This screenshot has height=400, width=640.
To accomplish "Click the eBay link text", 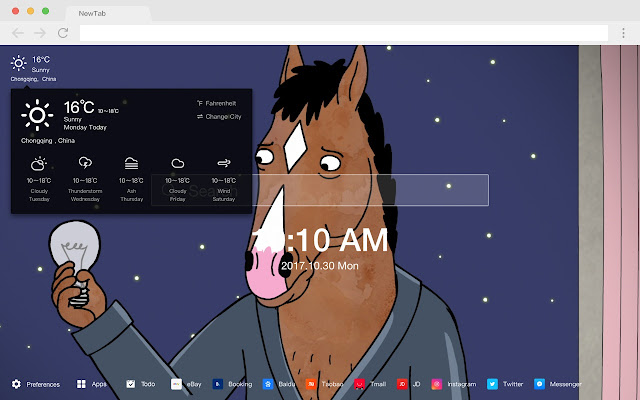I will (x=194, y=384).
